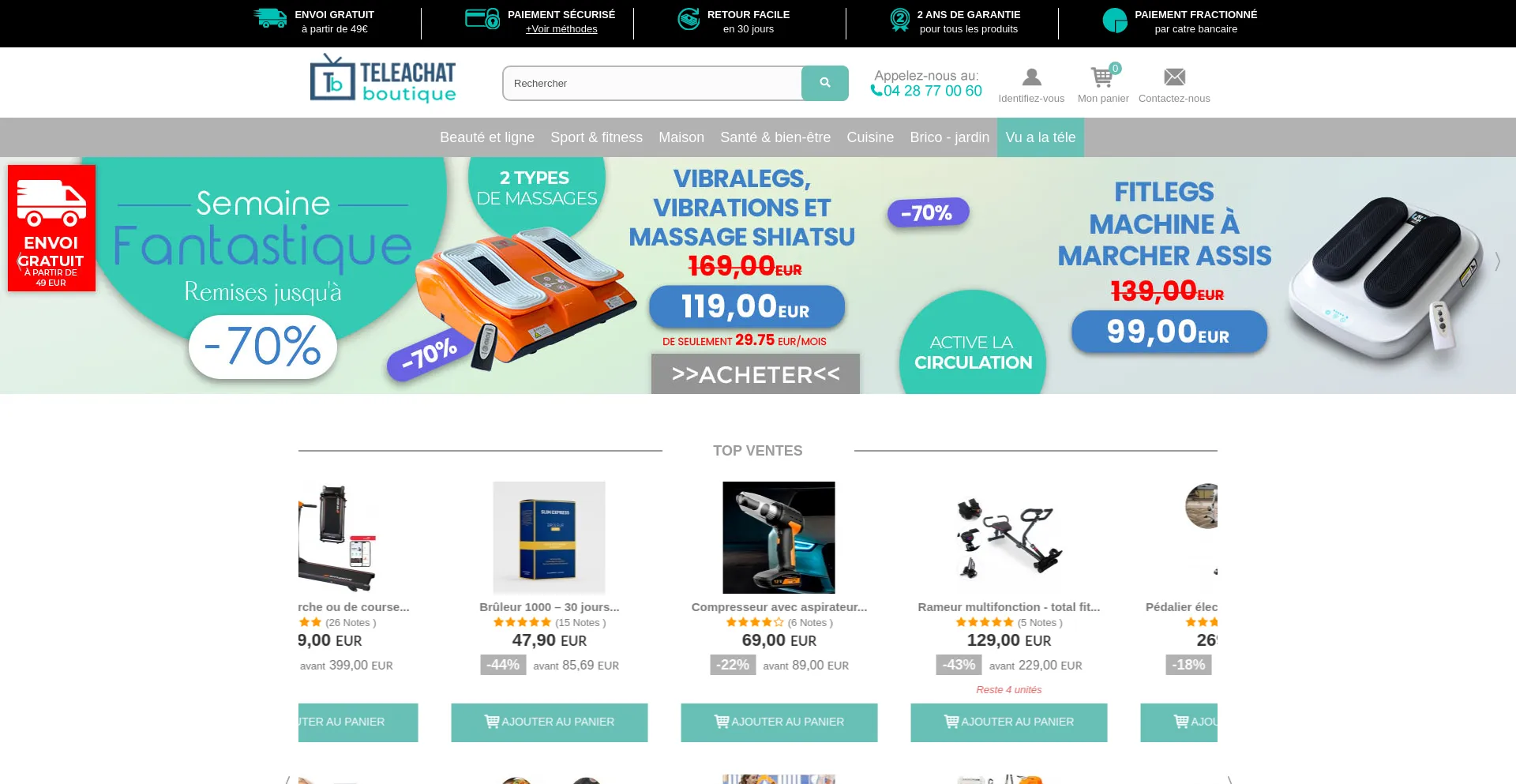Click the +Voir méthodes link

point(561,29)
